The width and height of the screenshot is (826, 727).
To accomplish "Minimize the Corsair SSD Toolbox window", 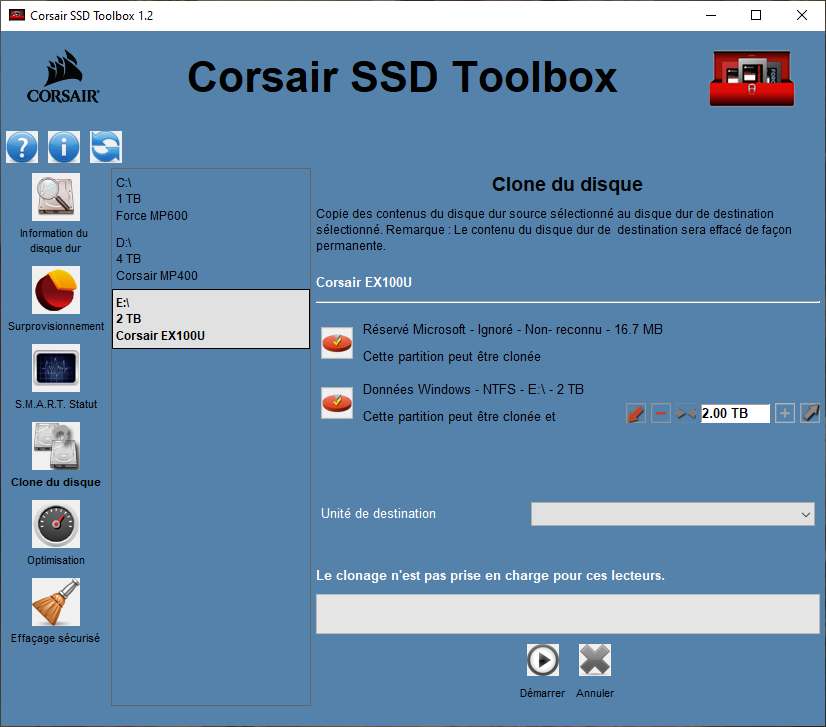I will pyautogui.click(x=711, y=15).
